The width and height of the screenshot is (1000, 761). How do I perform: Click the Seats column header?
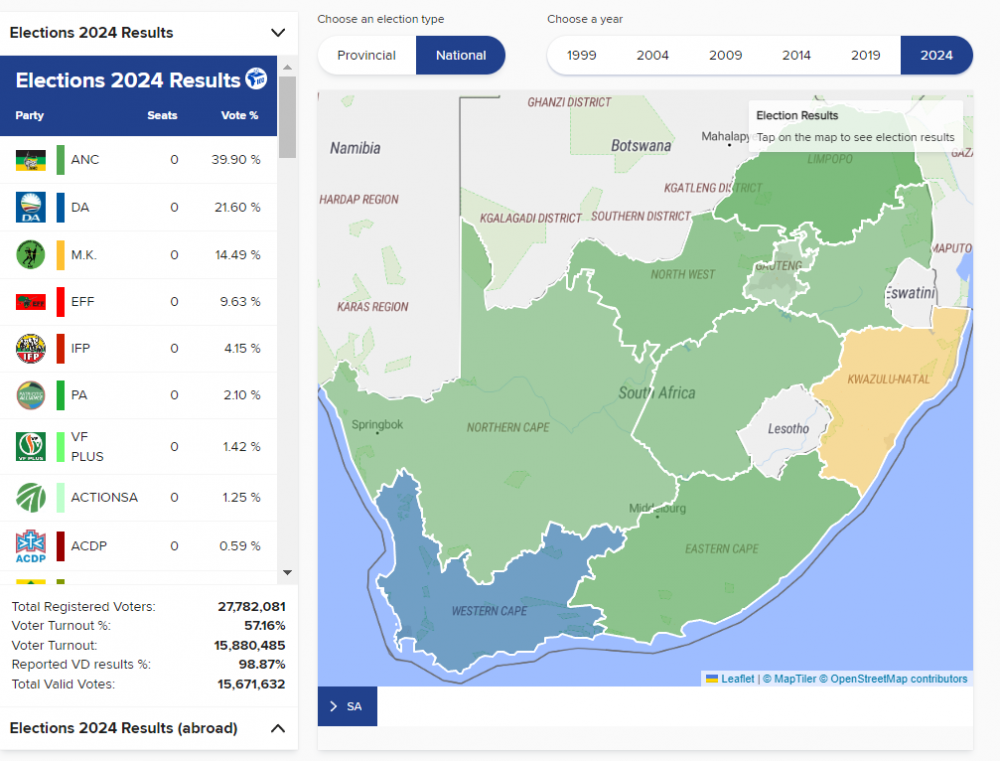coord(162,115)
